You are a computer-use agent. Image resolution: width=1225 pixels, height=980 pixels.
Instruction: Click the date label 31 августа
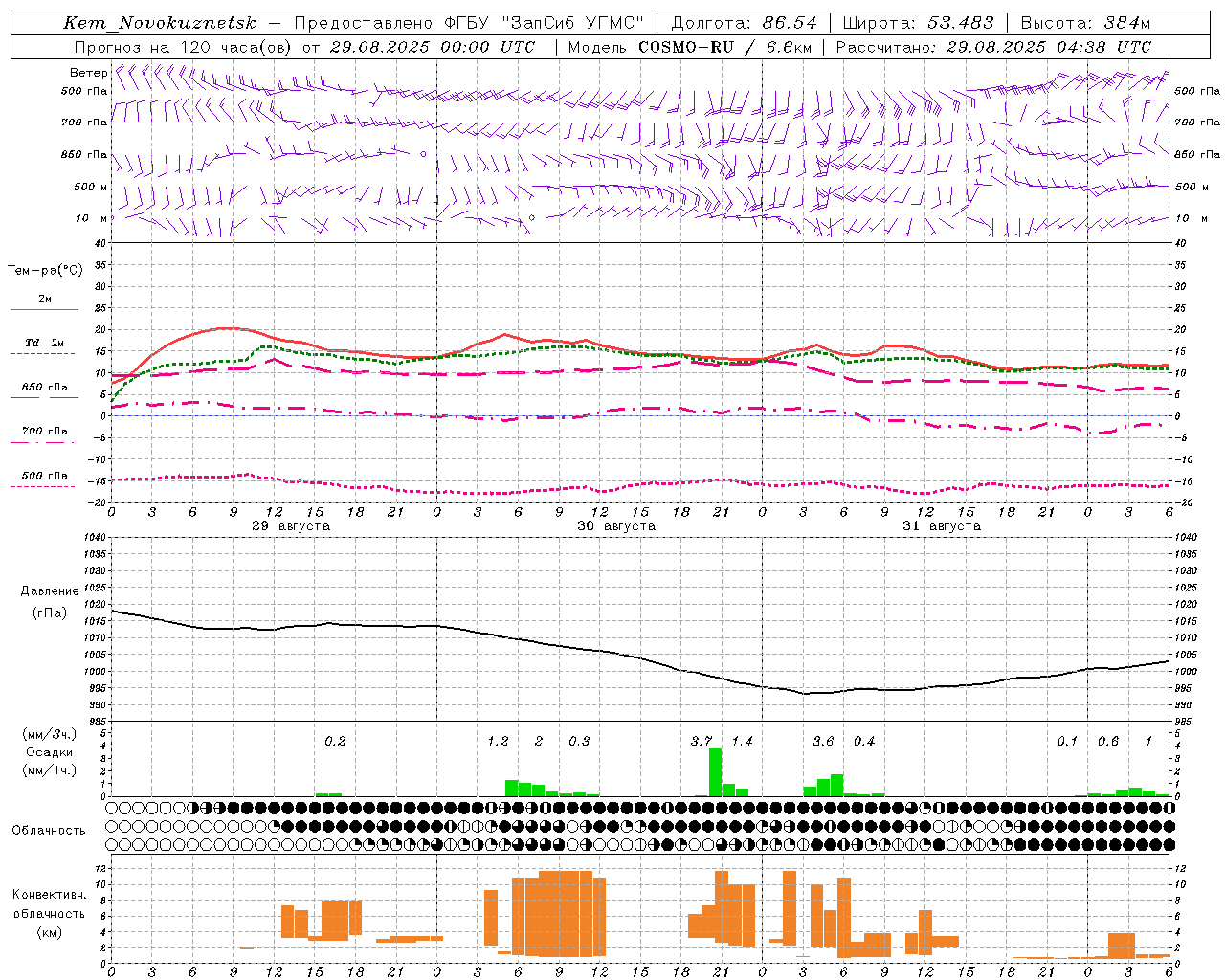tap(942, 526)
